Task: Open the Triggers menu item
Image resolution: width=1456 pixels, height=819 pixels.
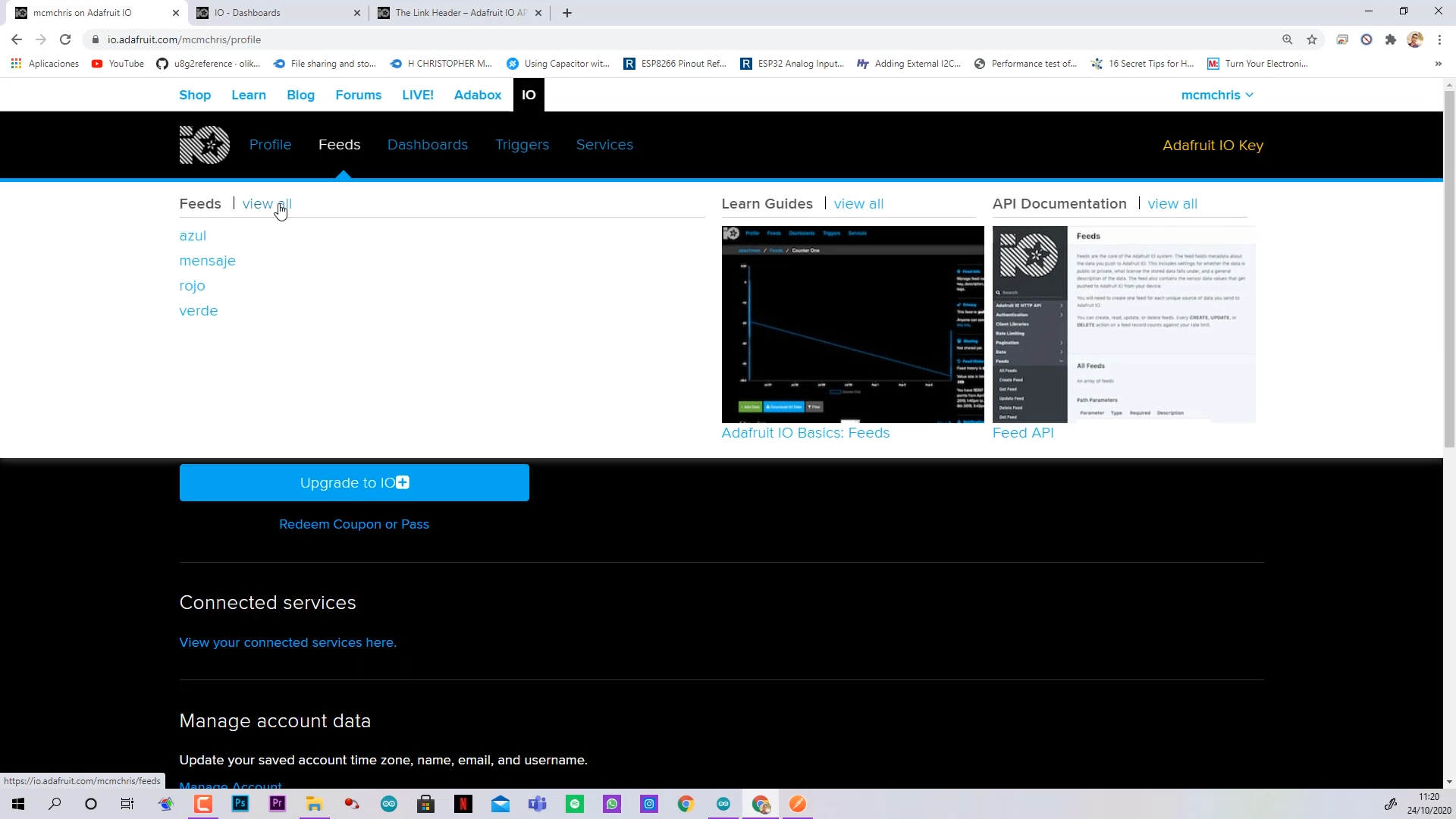Action: [x=522, y=145]
